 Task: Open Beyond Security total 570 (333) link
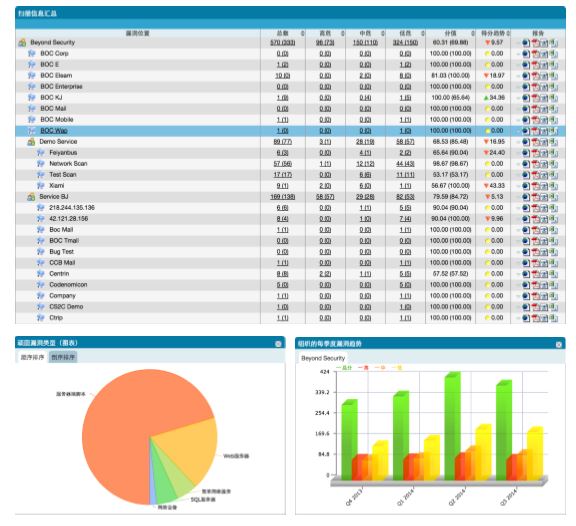[282, 43]
